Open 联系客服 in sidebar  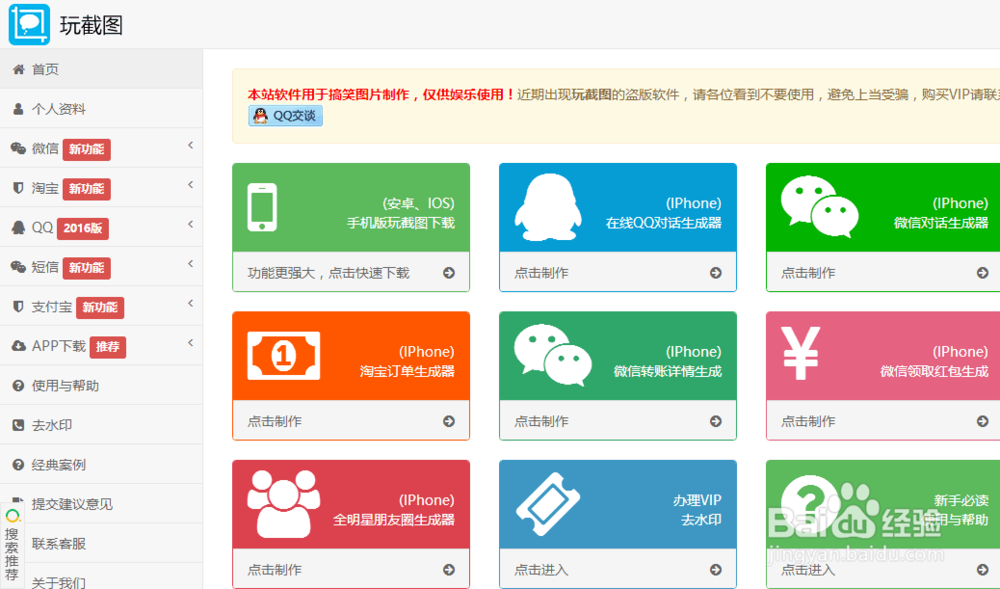[x=101, y=544]
